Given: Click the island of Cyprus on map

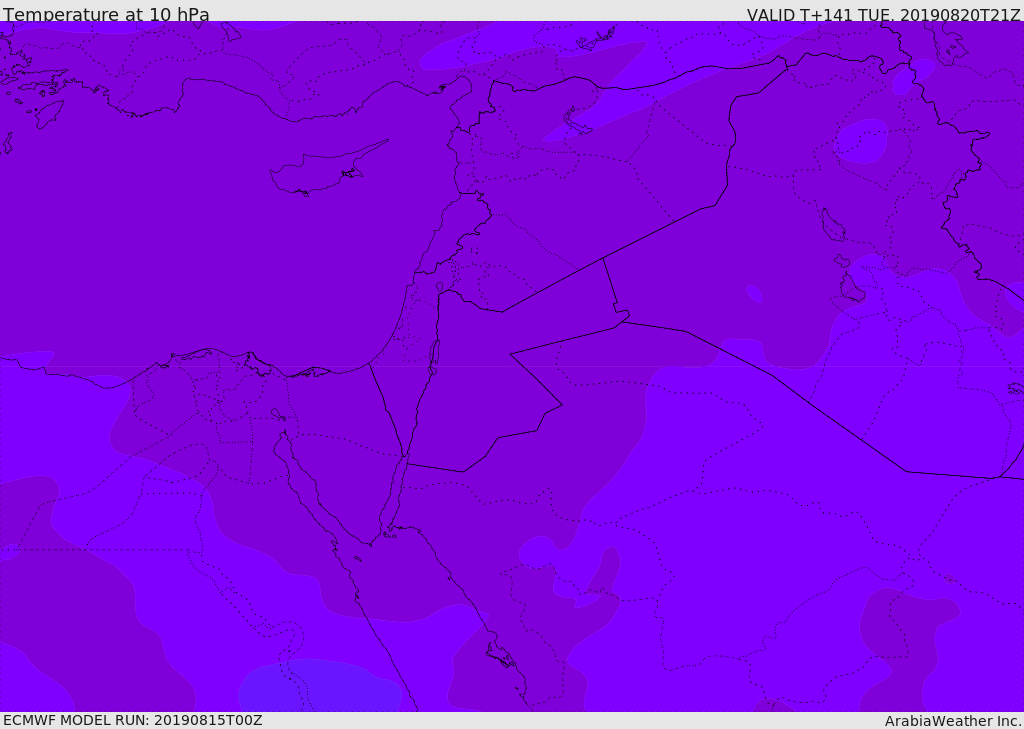Looking at the screenshot, I should click(x=329, y=168).
